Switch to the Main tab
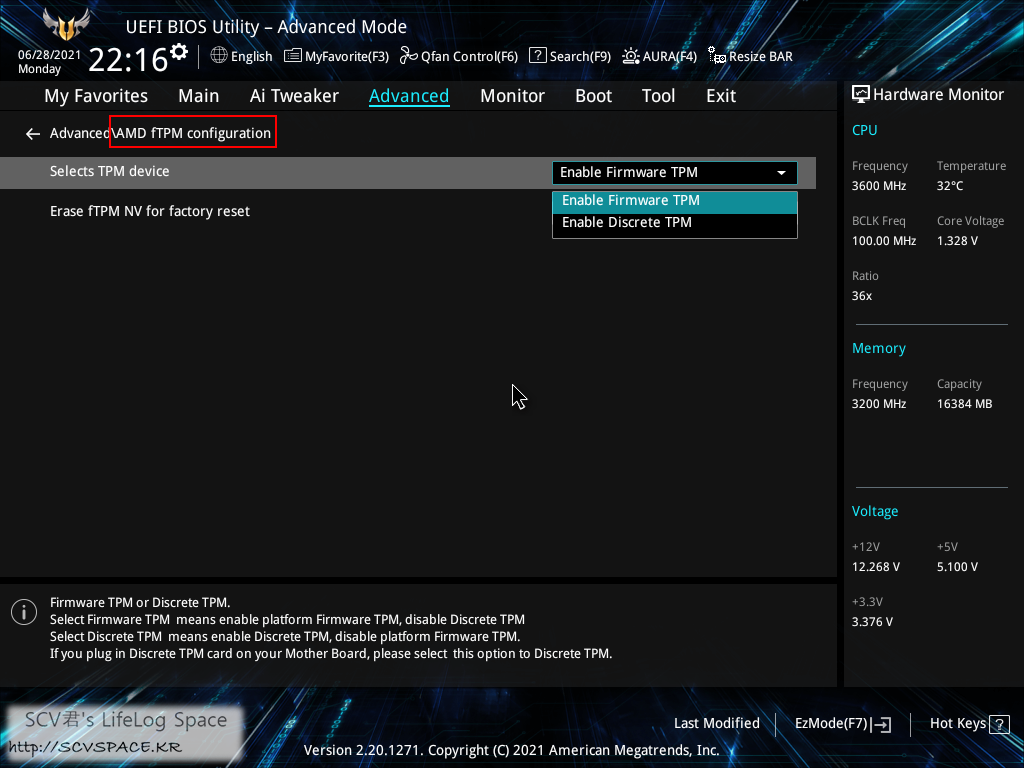Viewport: 1024px width, 768px height. (199, 96)
